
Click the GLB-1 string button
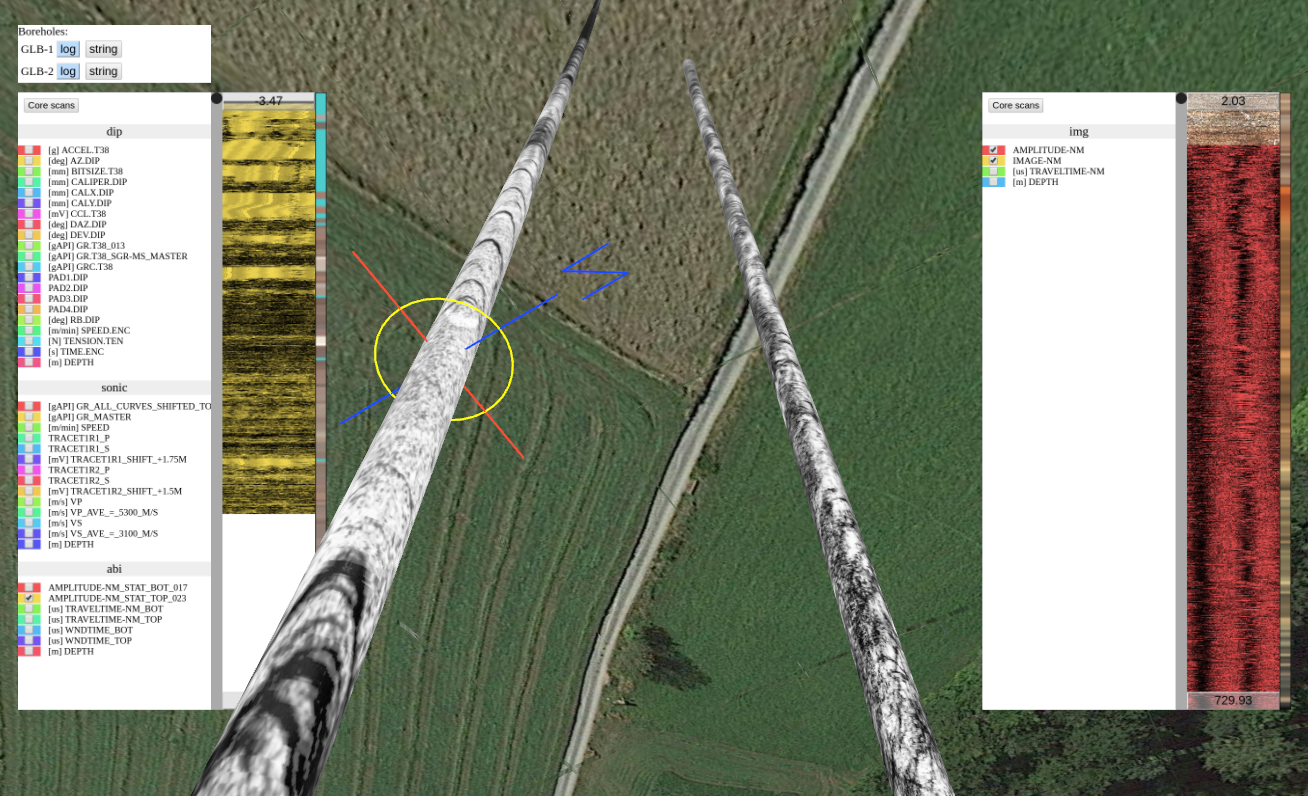click(x=103, y=49)
